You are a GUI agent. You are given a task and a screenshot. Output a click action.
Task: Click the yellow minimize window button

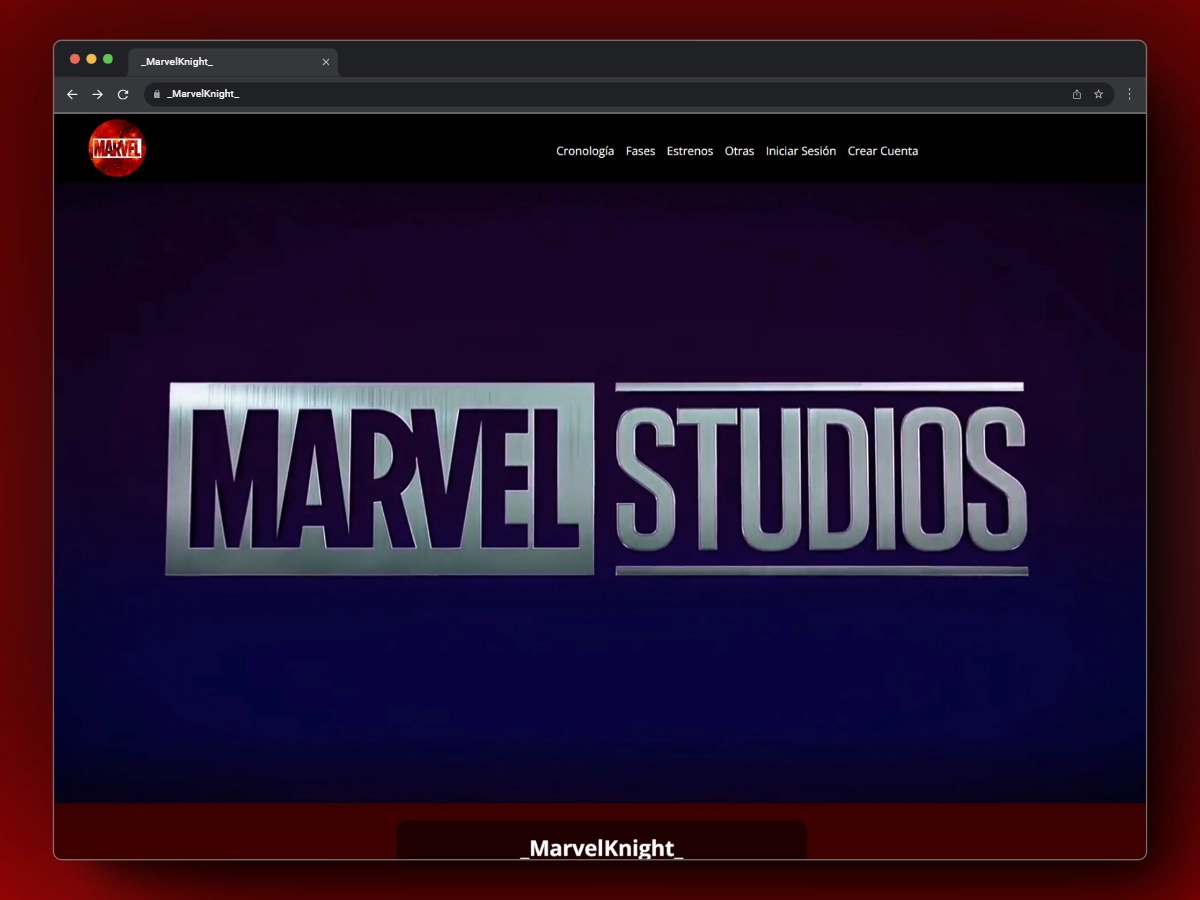coord(91,59)
